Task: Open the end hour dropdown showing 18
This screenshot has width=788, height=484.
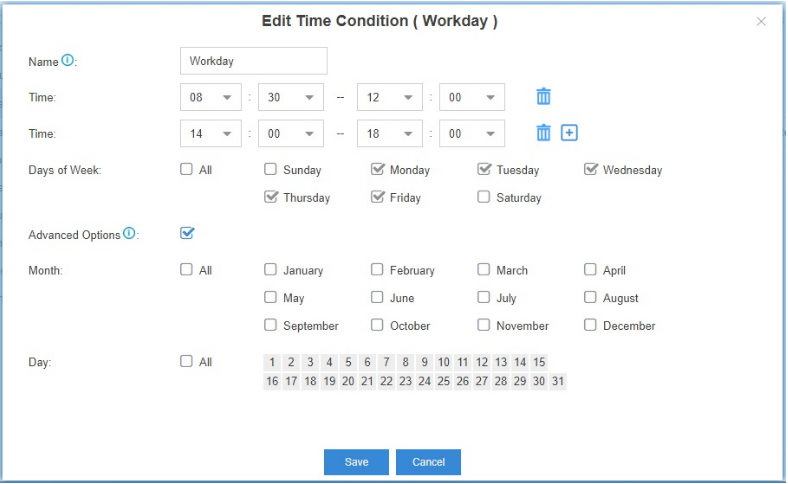Action: pos(389,133)
